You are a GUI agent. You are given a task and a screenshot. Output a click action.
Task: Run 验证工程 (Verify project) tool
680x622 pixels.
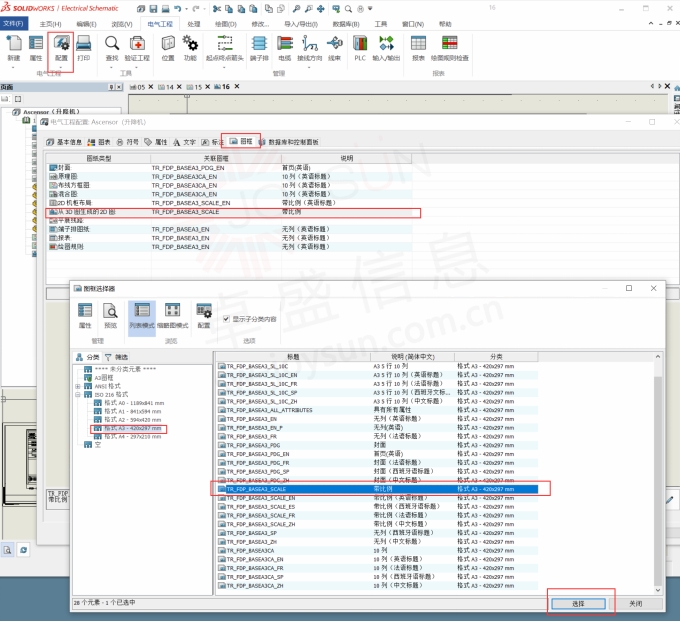[x=137, y=48]
